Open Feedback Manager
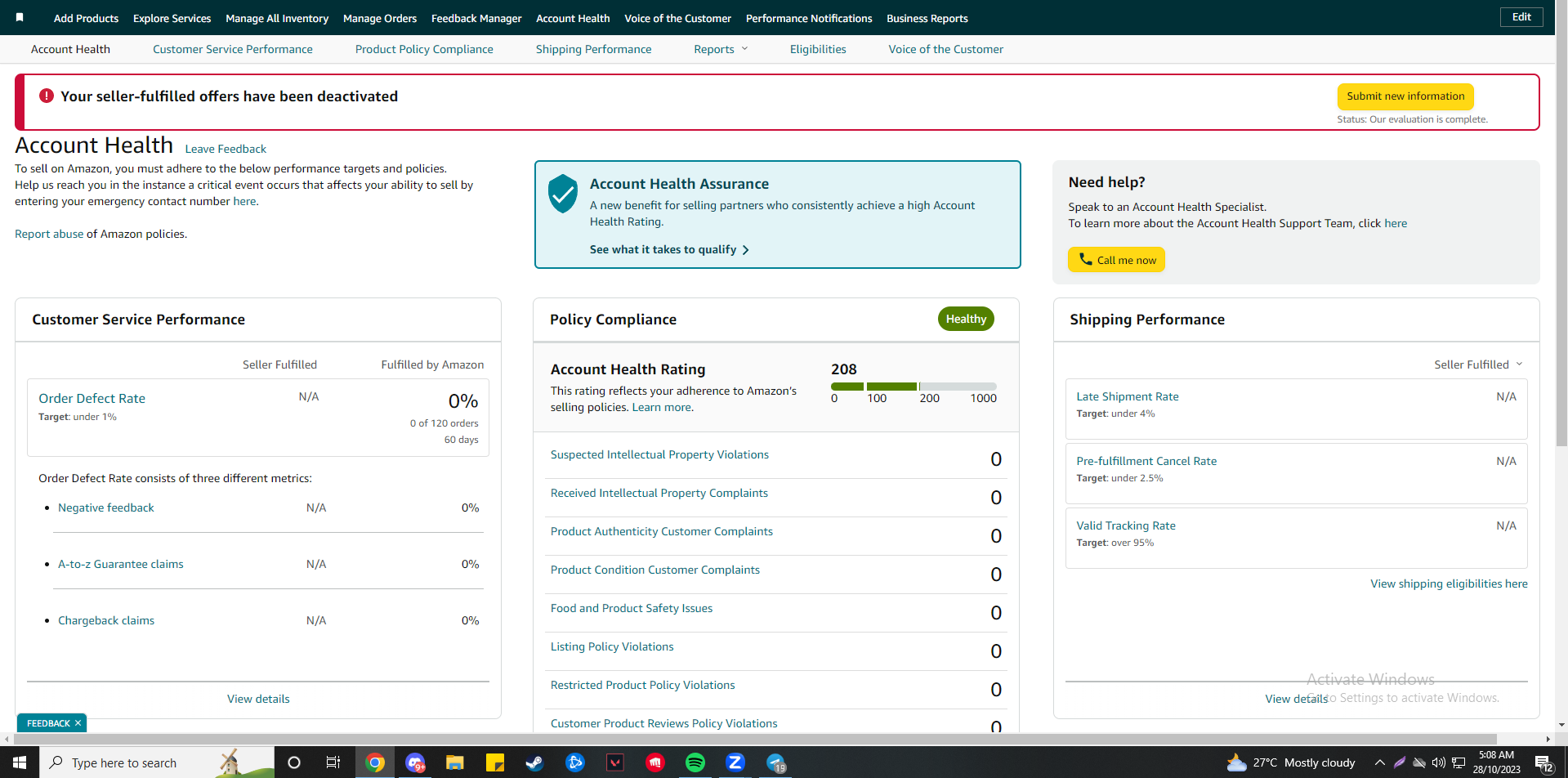 coord(476,18)
